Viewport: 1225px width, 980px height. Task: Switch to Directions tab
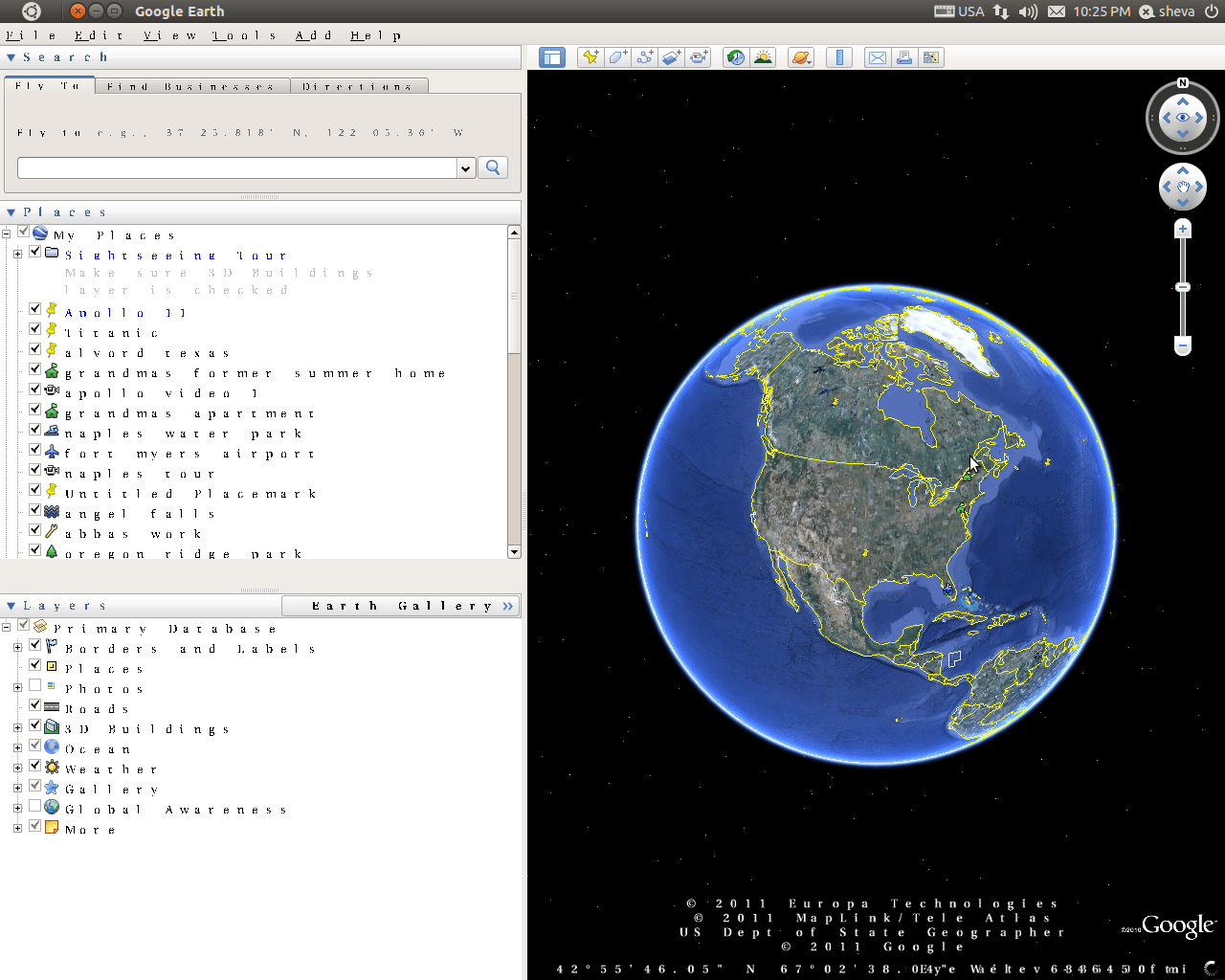(x=358, y=86)
